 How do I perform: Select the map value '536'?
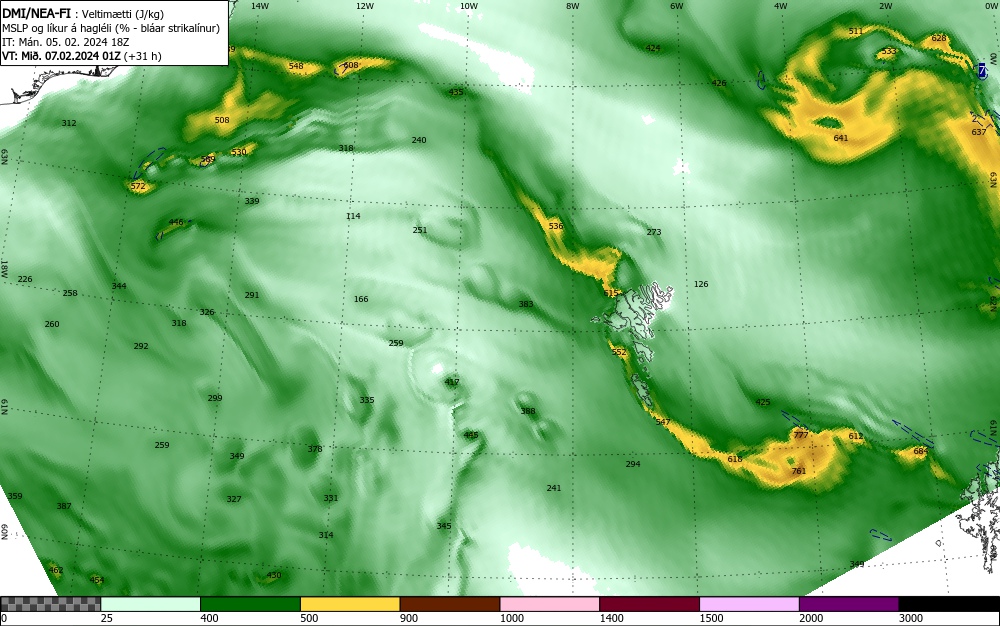tap(555, 226)
